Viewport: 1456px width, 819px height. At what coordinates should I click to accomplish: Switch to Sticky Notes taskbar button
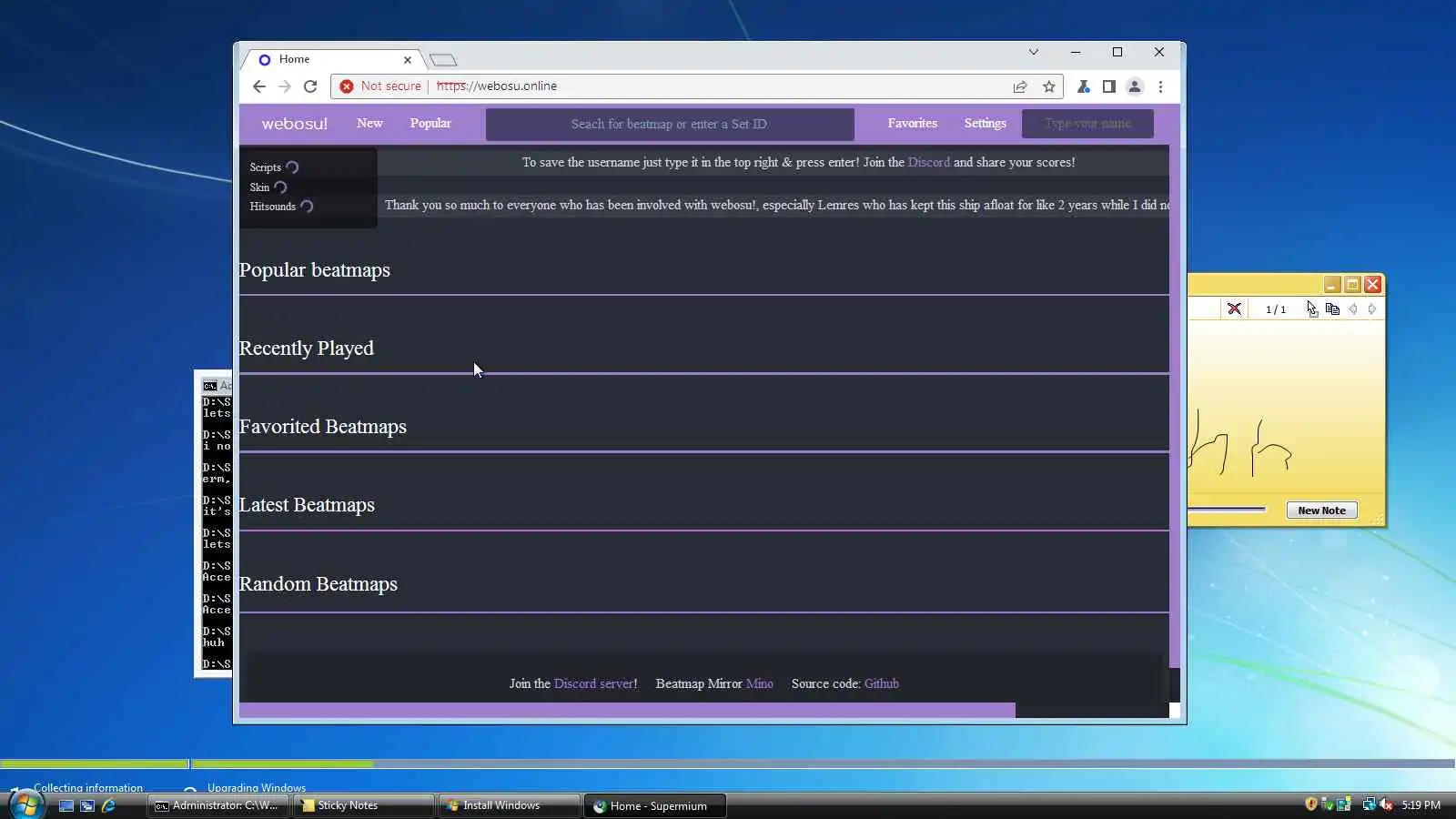[x=363, y=805]
